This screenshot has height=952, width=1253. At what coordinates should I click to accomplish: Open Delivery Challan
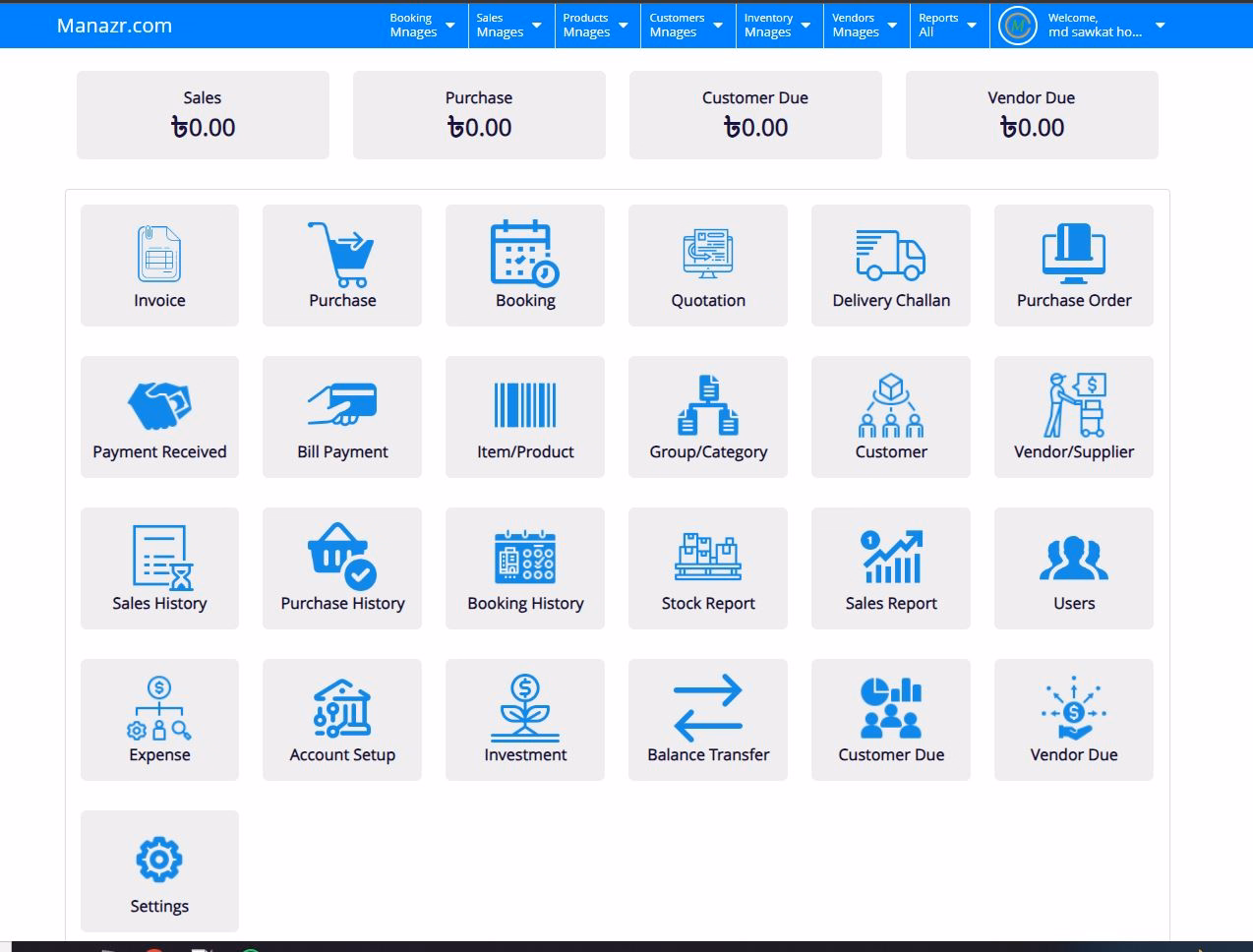point(890,256)
